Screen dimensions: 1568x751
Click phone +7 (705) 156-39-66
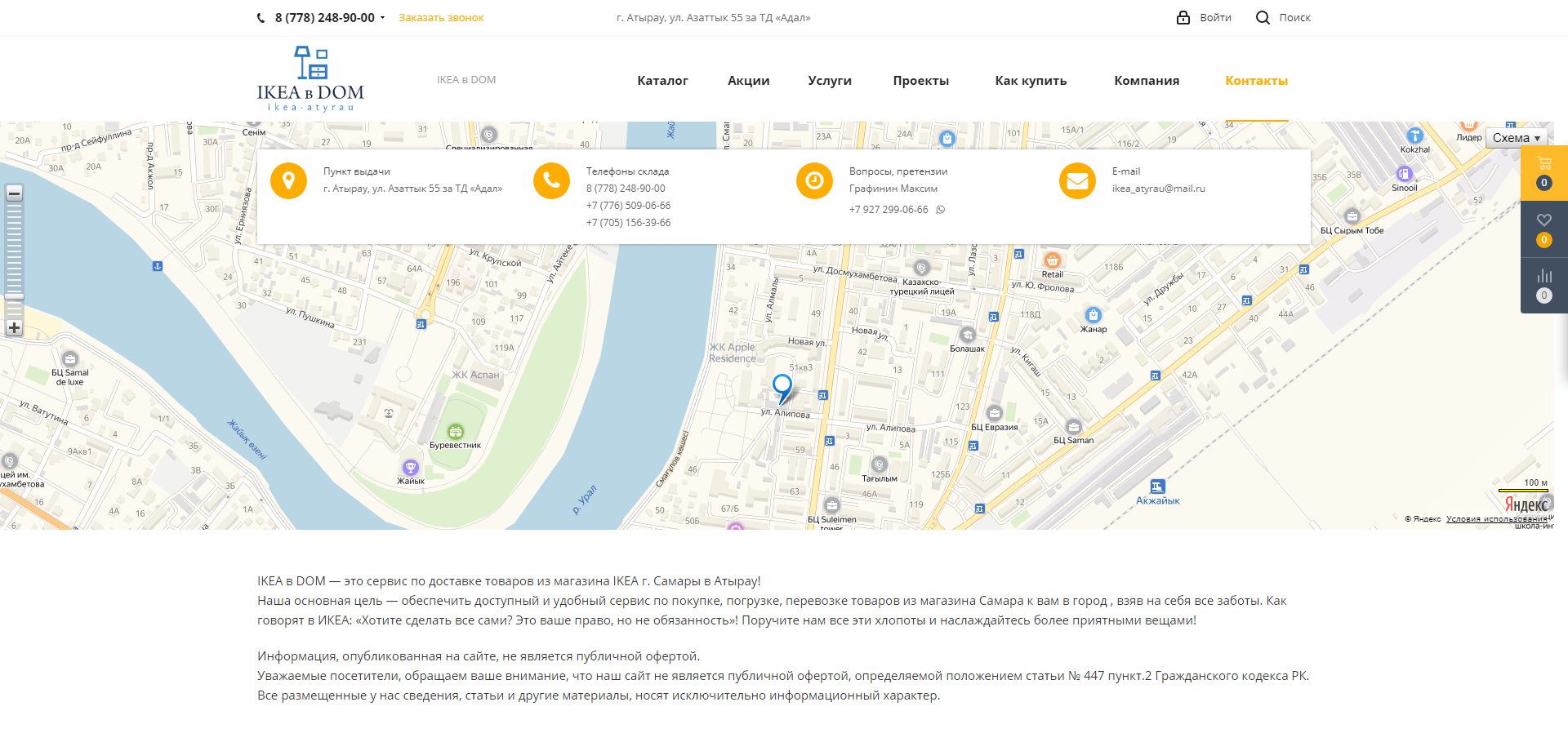coord(628,223)
